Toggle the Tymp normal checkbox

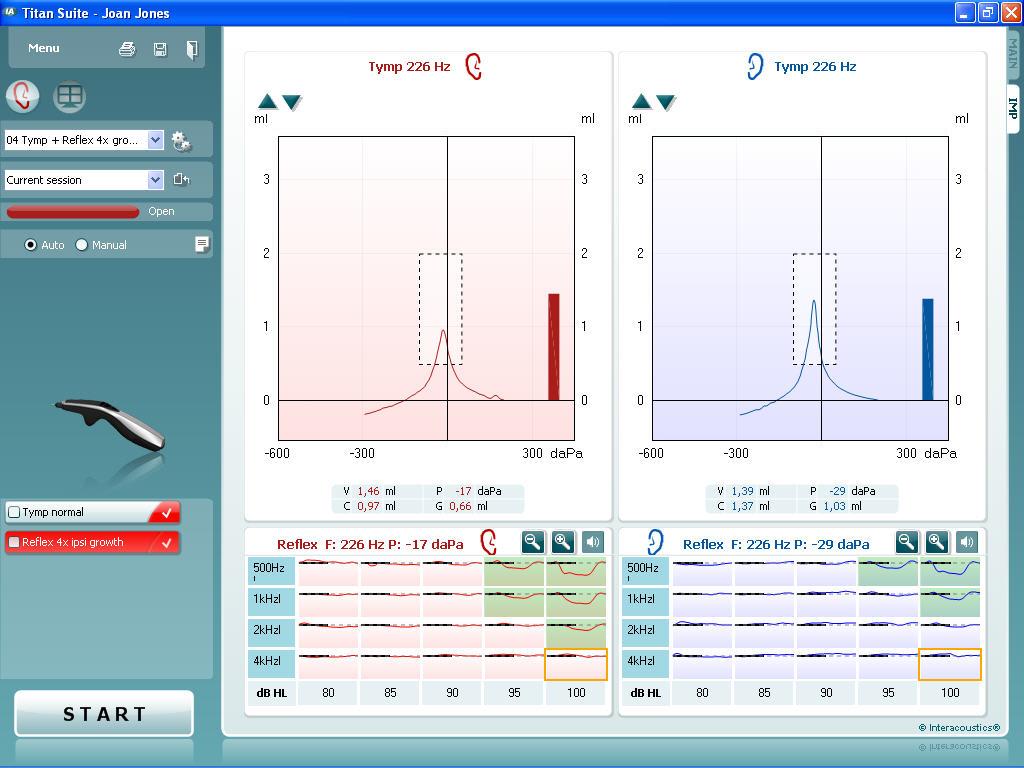pos(14,512)
